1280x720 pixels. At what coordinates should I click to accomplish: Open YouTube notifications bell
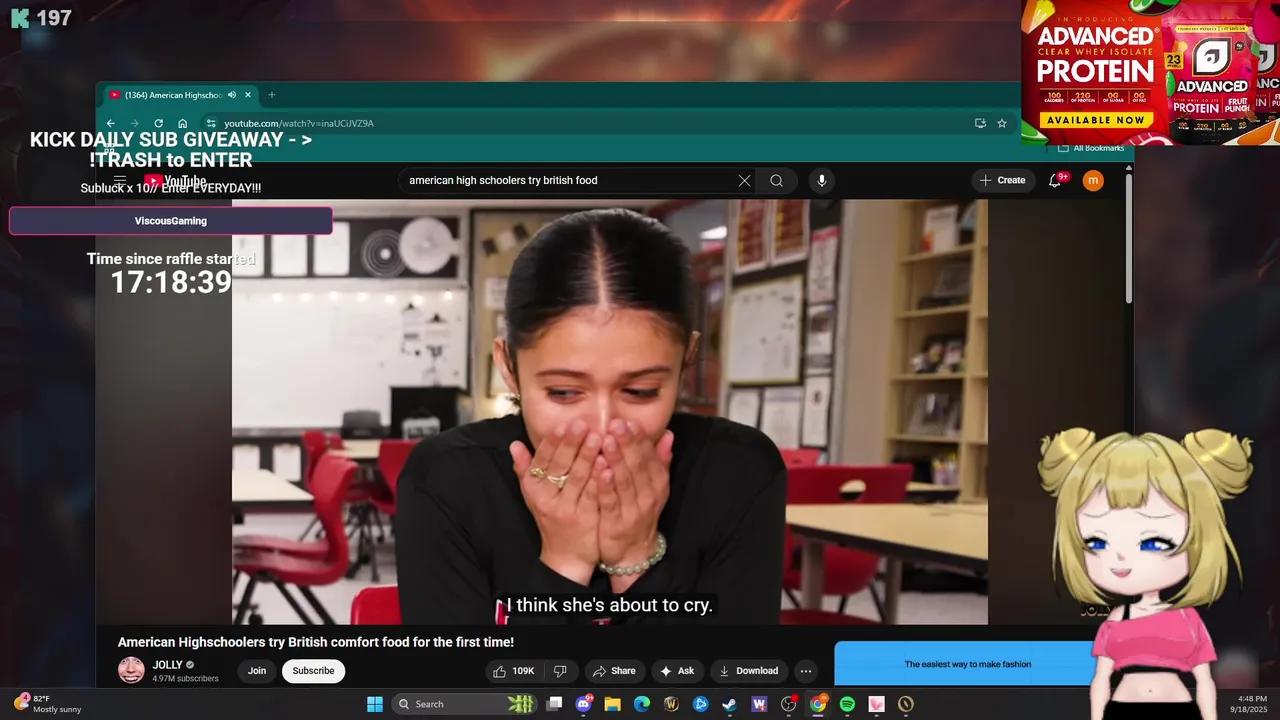pyautogui.click(x=1056, y=181)
